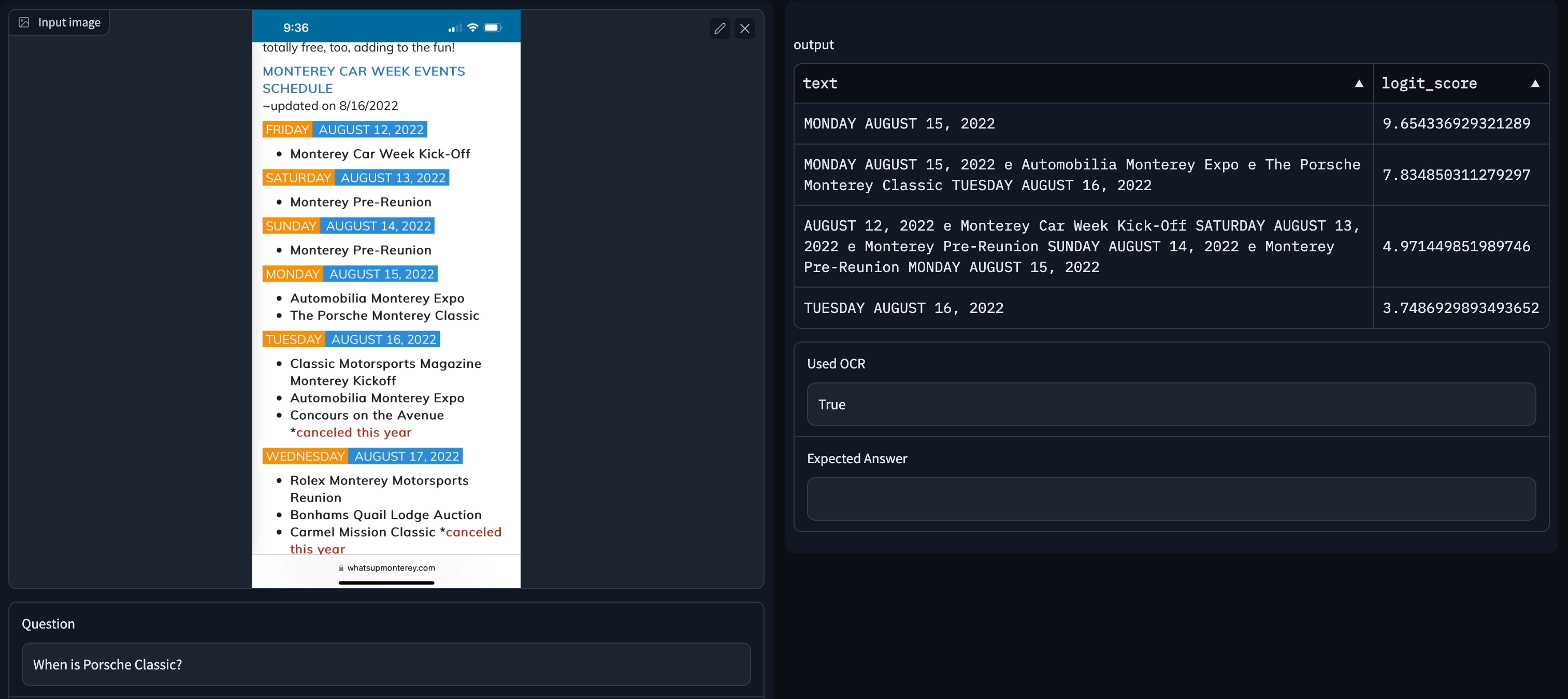Viewport: 1568px width, 699px height.
Task: Sort the logit_score column by its arrow
Action: click(x=1535, y=83)
